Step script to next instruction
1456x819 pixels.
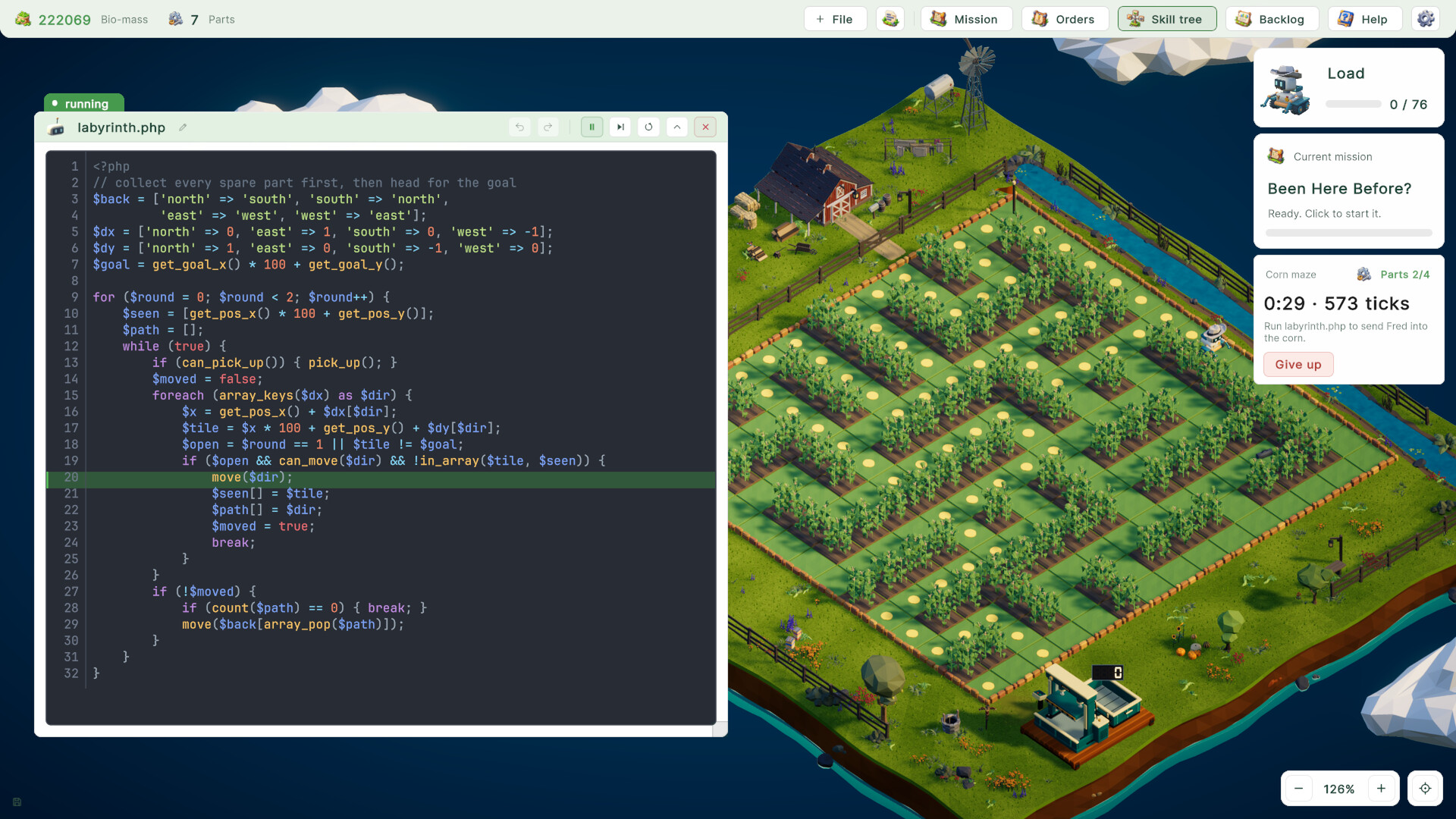(620, 127)
